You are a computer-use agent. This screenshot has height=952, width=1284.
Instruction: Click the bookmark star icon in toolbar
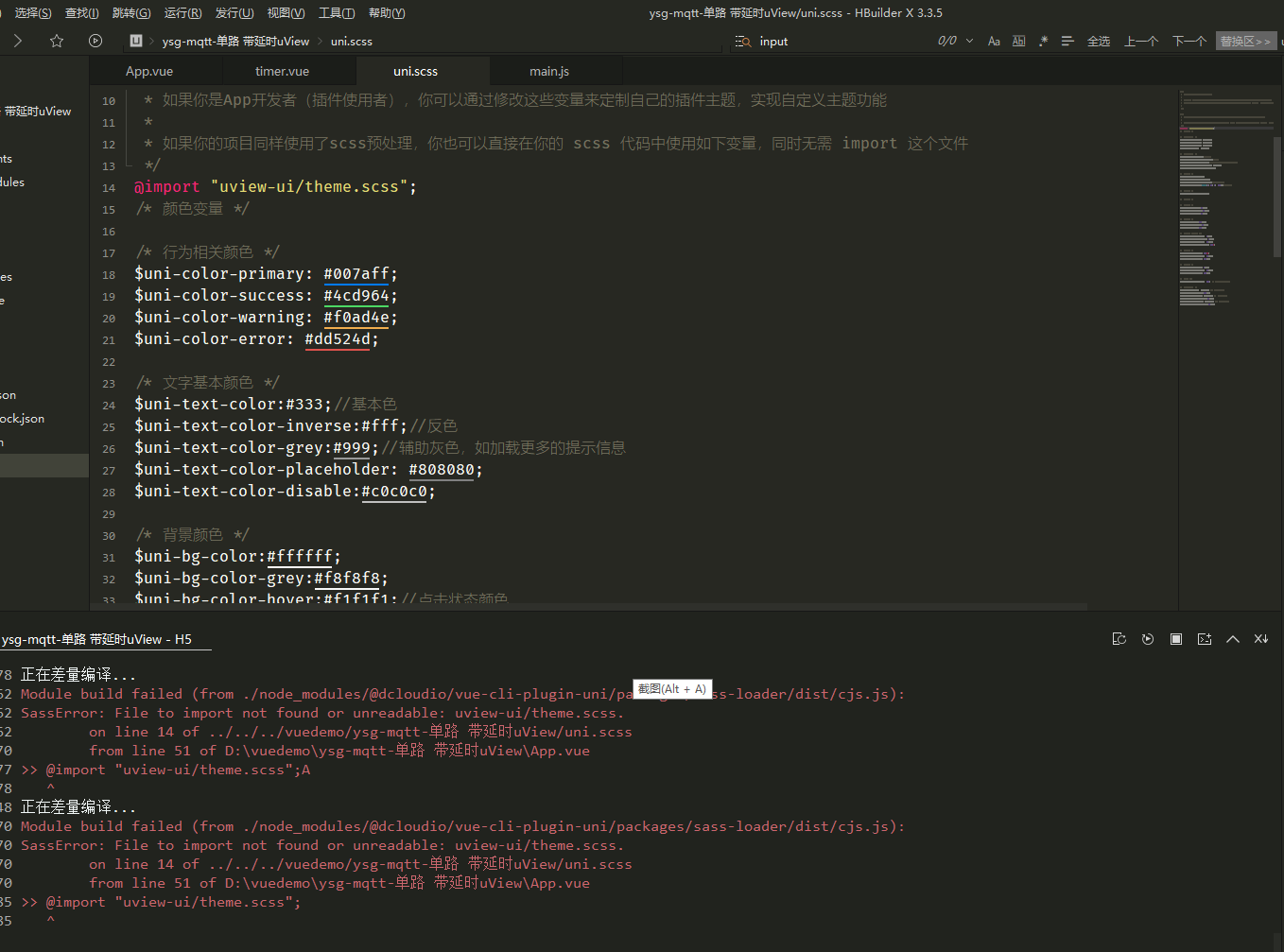pos(57,41)
